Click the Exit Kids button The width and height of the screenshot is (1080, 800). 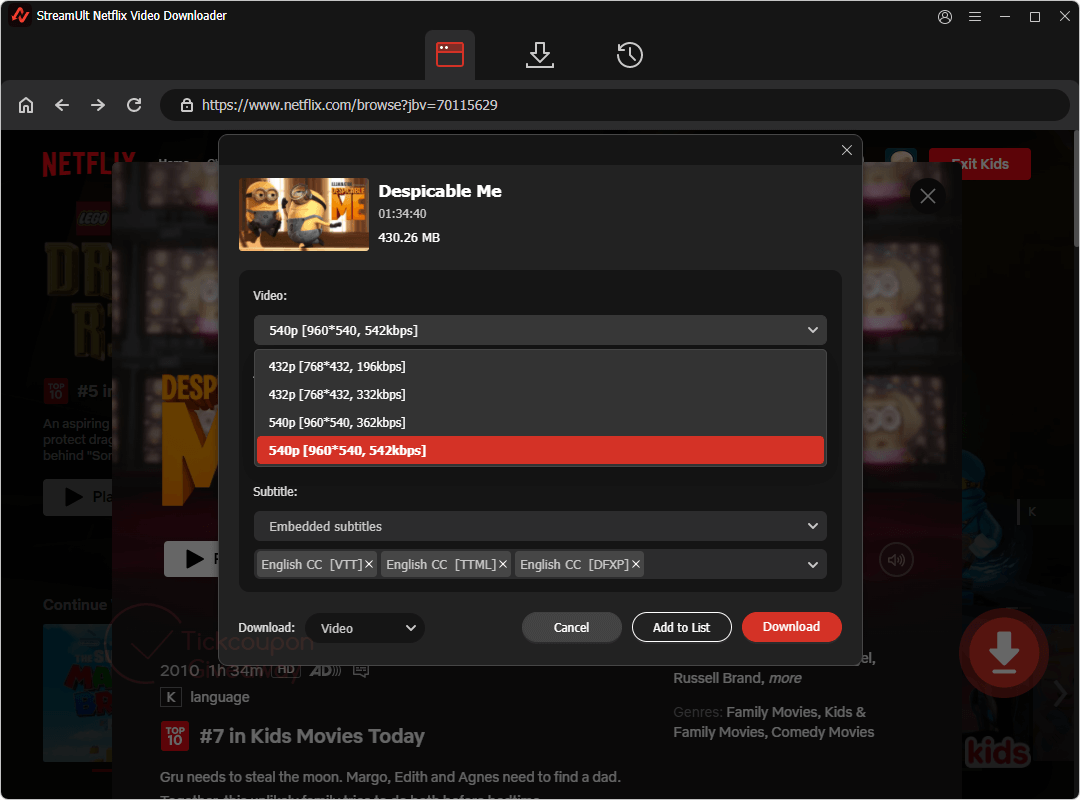point(979,164)
